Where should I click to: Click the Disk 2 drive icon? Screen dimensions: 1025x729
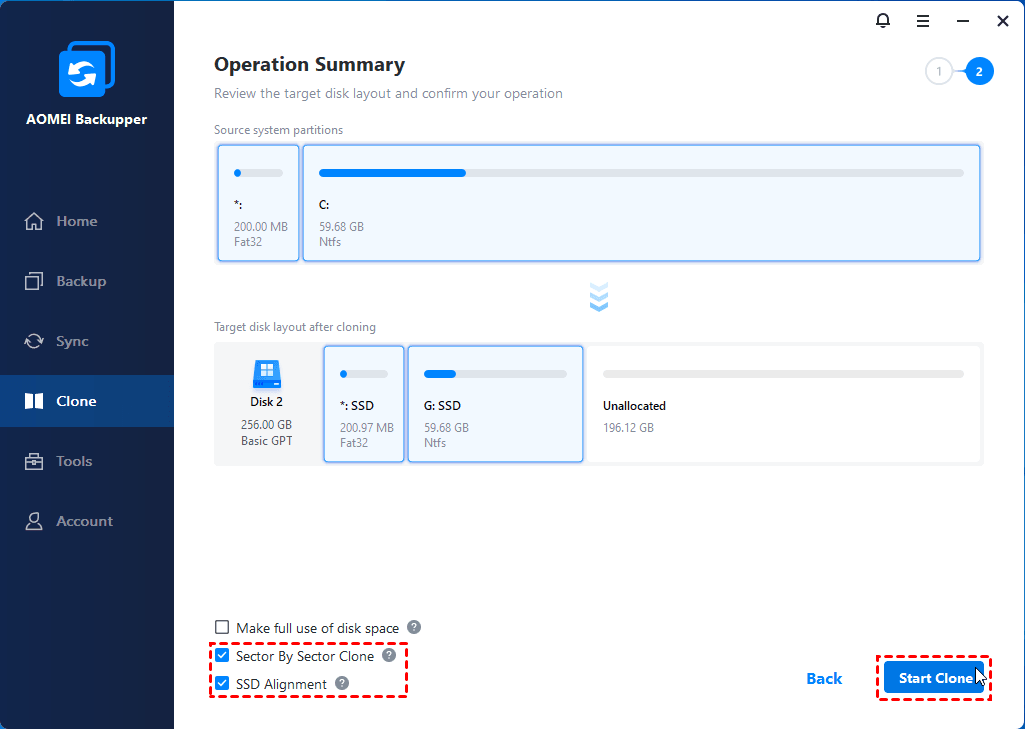click(x=267, y=375)
